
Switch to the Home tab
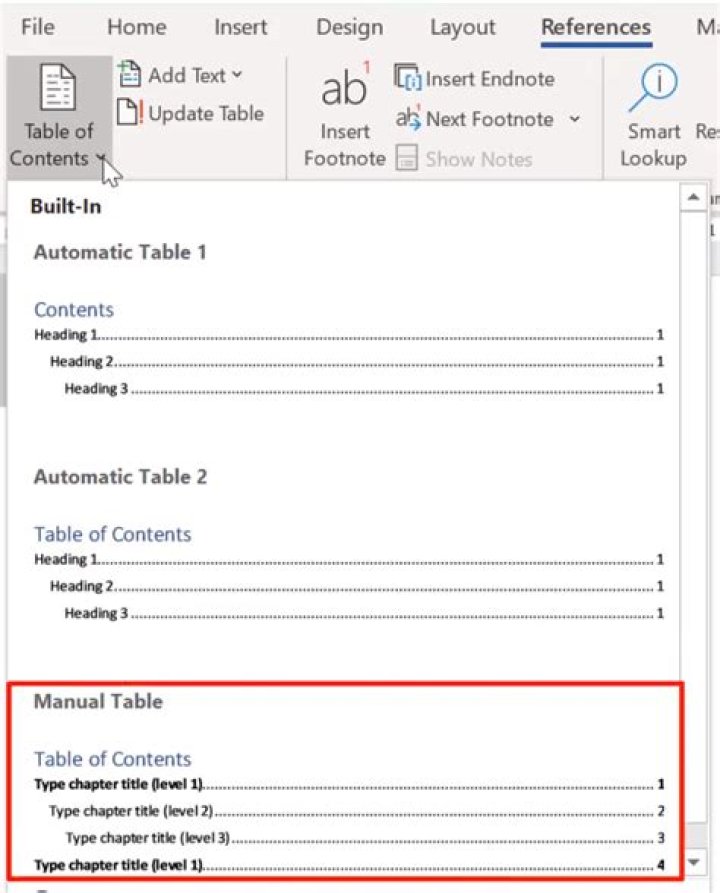point(136,27)
